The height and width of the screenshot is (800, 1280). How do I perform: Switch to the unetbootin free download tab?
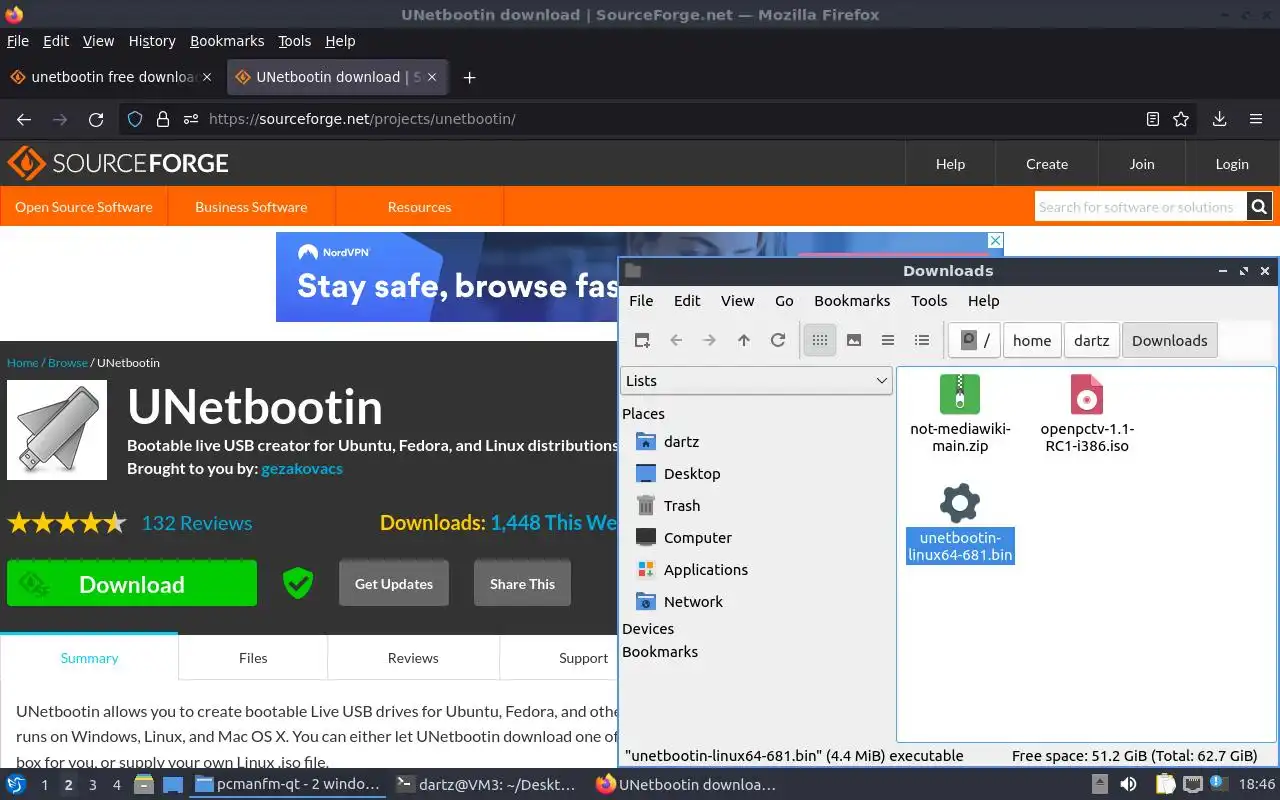[112, 77]
